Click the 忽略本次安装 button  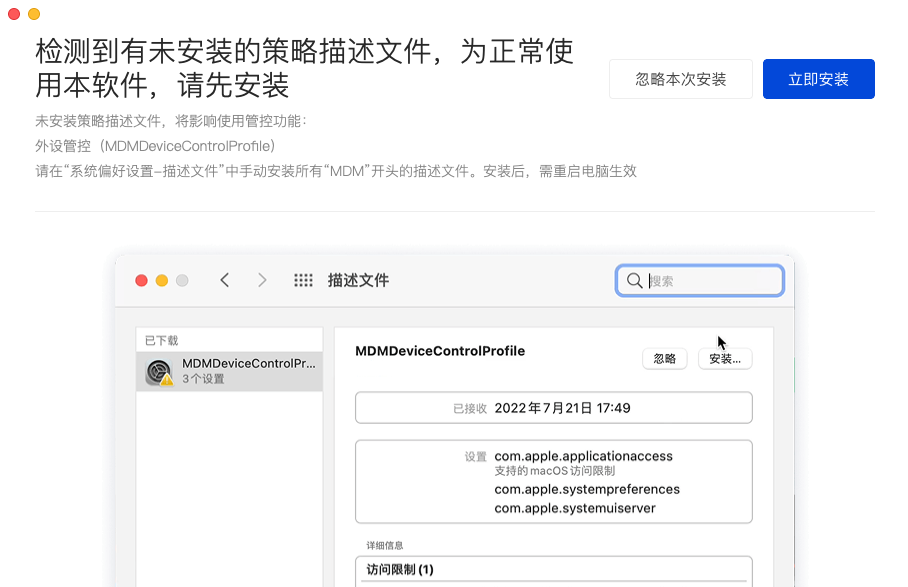(x=680, y=79)
